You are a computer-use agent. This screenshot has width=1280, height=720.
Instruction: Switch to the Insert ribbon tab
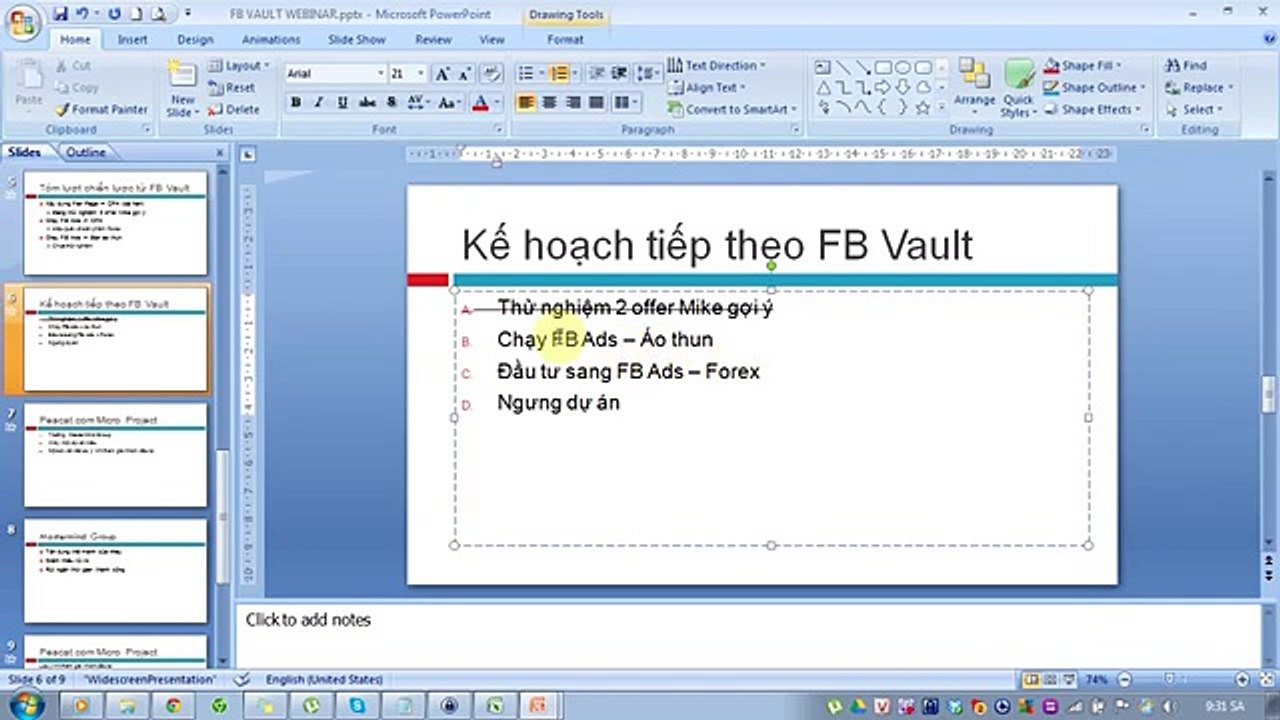coord(132,40)
